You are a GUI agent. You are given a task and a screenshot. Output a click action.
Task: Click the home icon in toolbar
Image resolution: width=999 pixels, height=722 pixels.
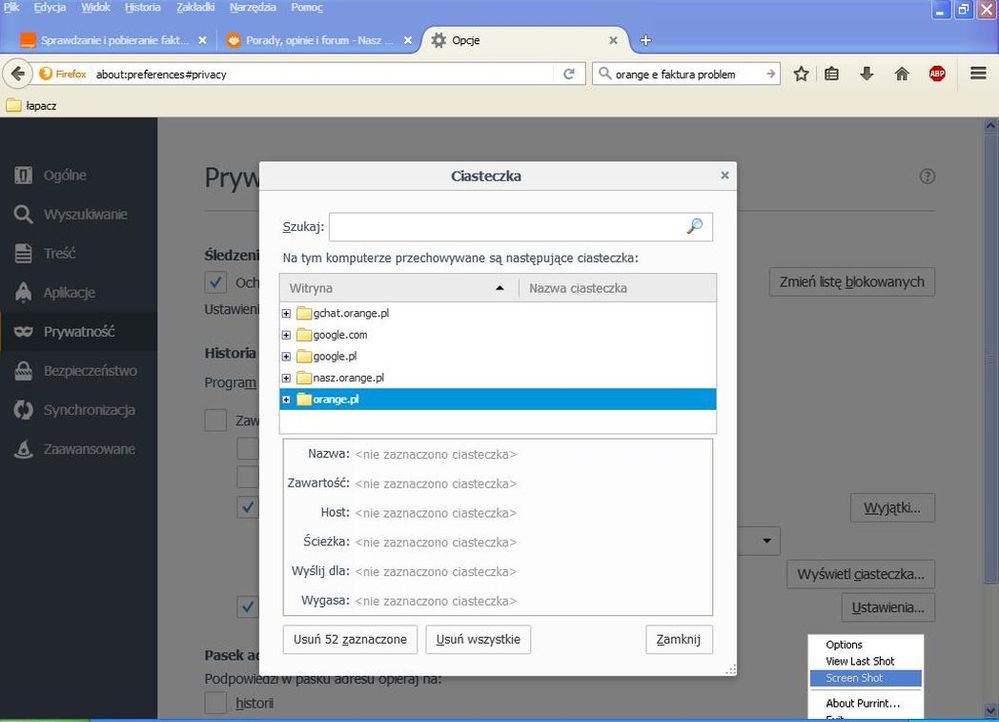[x=902, y=74]
